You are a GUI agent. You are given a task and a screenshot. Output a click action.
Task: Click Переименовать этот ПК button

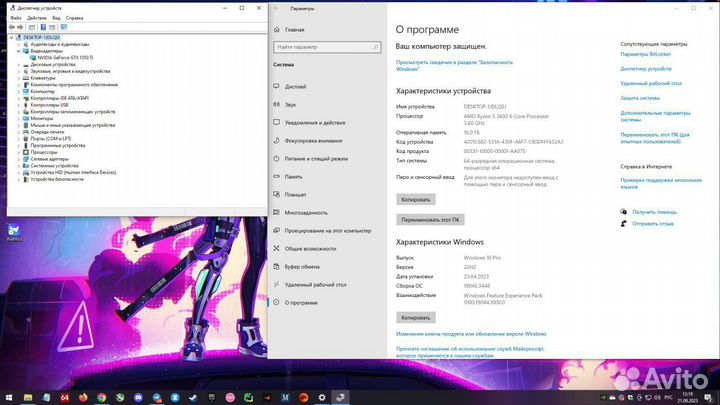[x=430, y=220]
